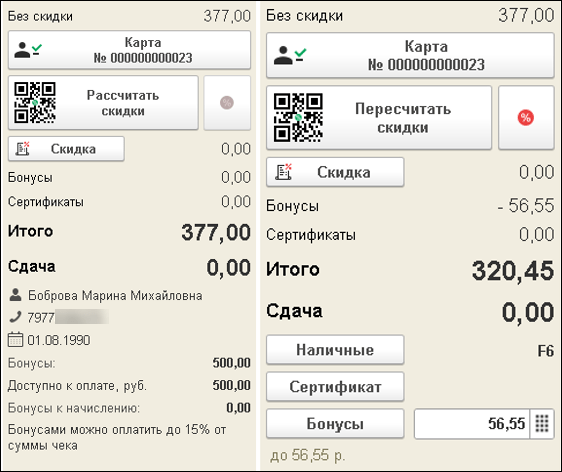Click customer icon on left Карта button

click(x=28, y=50)
